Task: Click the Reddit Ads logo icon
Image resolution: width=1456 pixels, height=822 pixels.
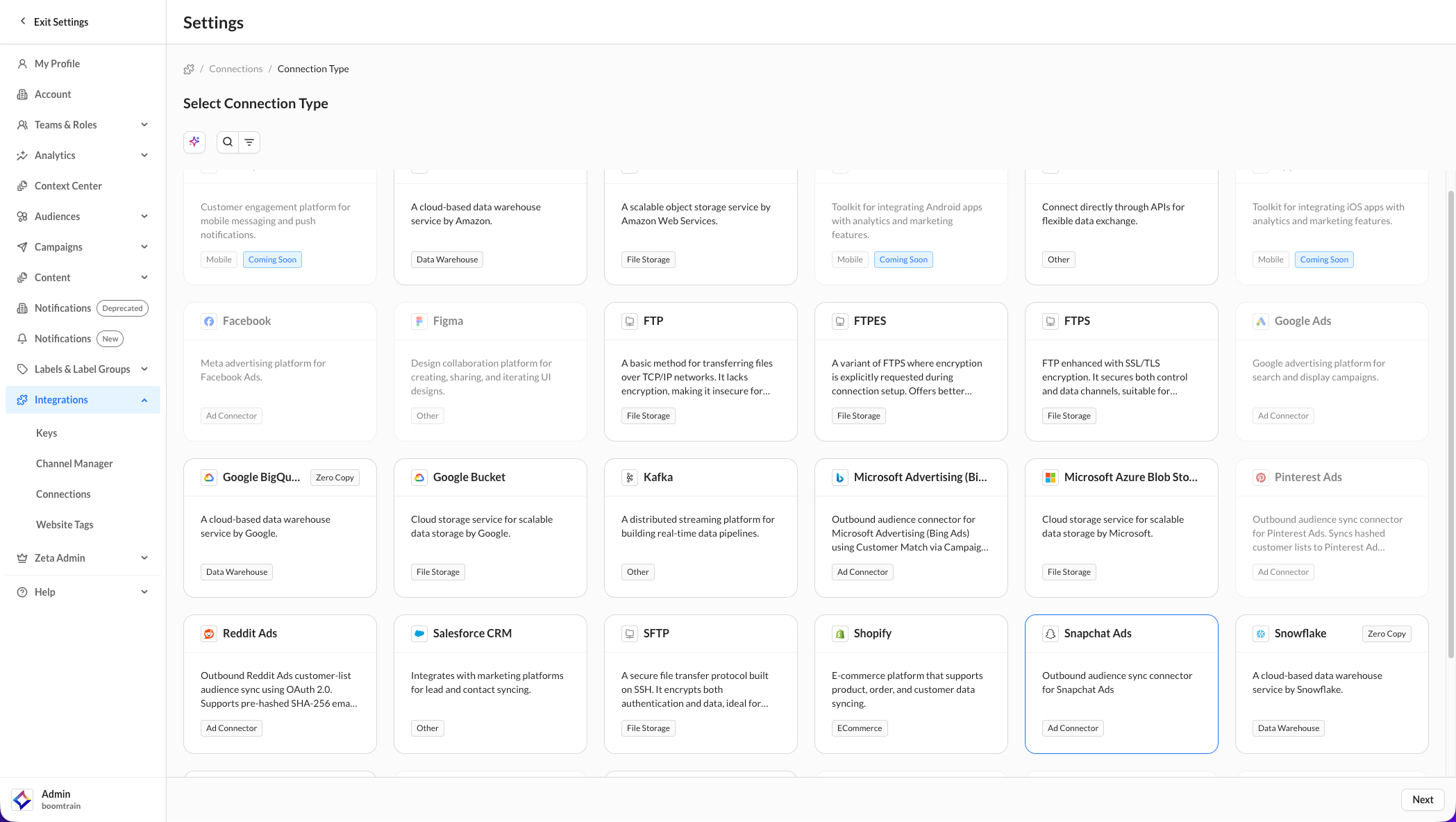Action: tap(209, 633)
